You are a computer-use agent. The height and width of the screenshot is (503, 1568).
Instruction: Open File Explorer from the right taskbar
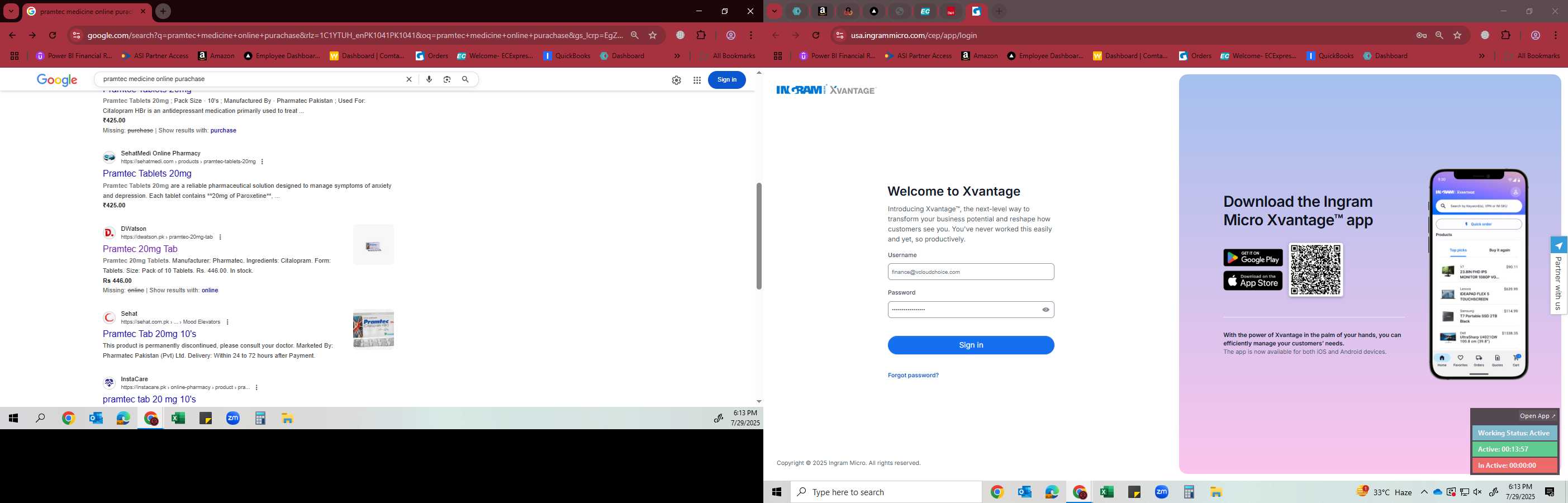pyautogui.click(x=1216, y=492)
